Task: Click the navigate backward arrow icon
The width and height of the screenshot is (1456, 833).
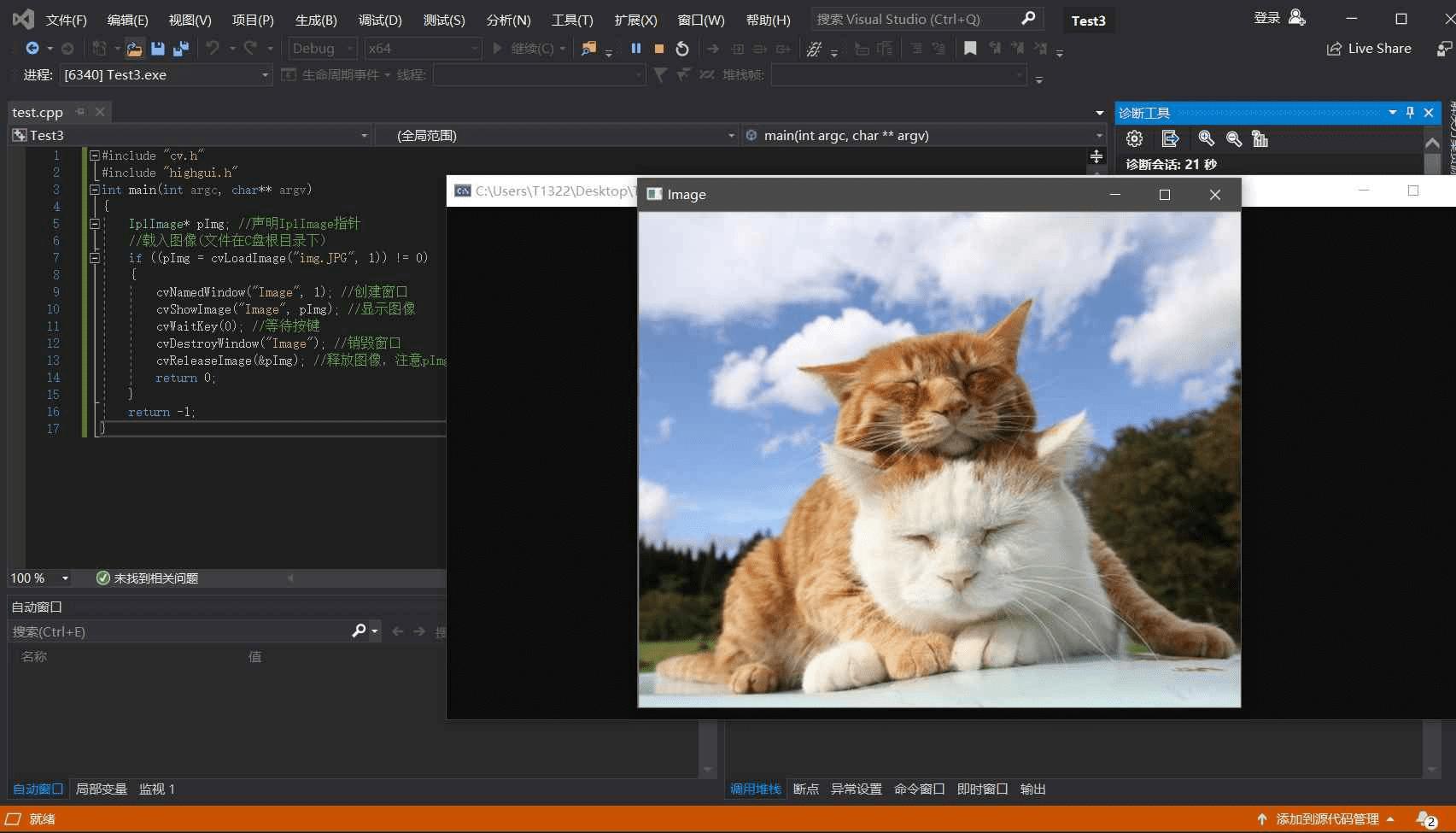Action: (32, 49)
